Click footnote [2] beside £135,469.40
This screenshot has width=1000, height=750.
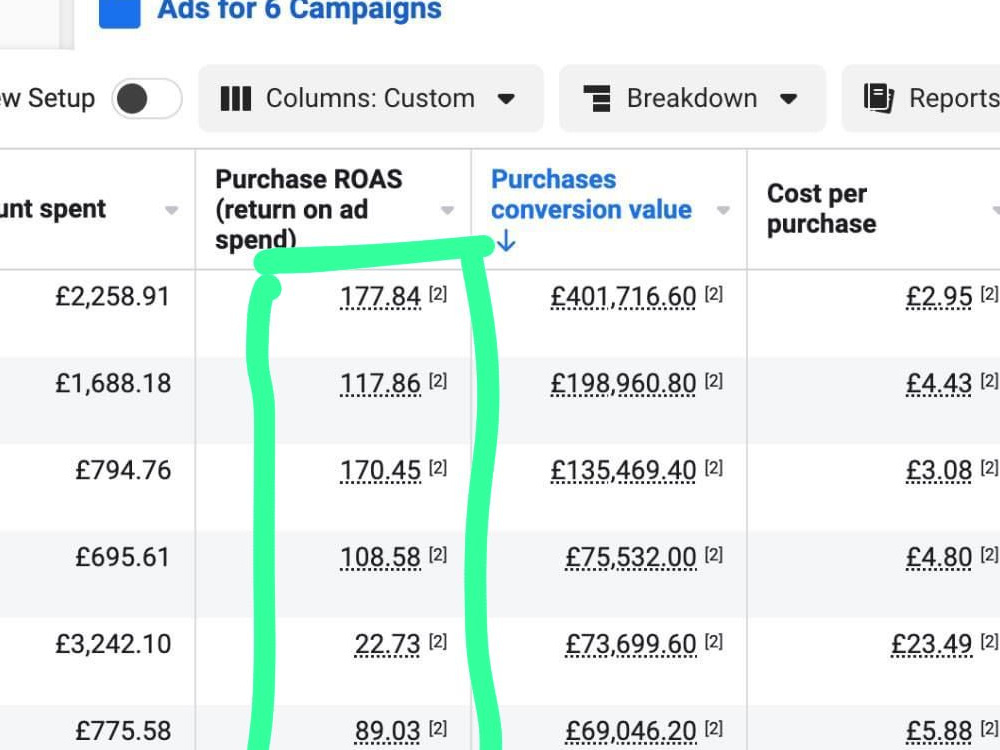click(x=714, y=467)
